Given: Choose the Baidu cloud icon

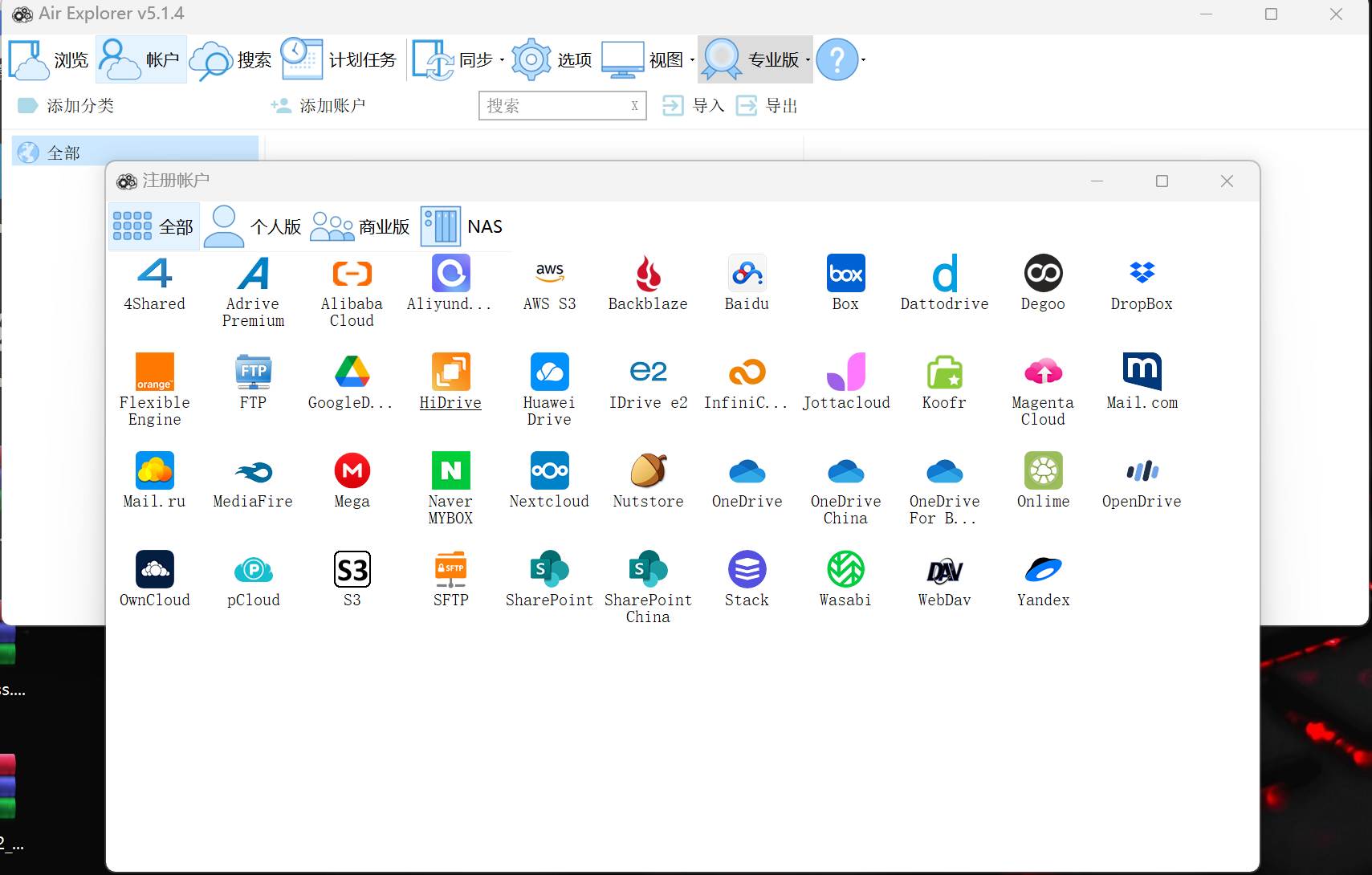Looking at the screenshot, I should [x=747, y=274].
